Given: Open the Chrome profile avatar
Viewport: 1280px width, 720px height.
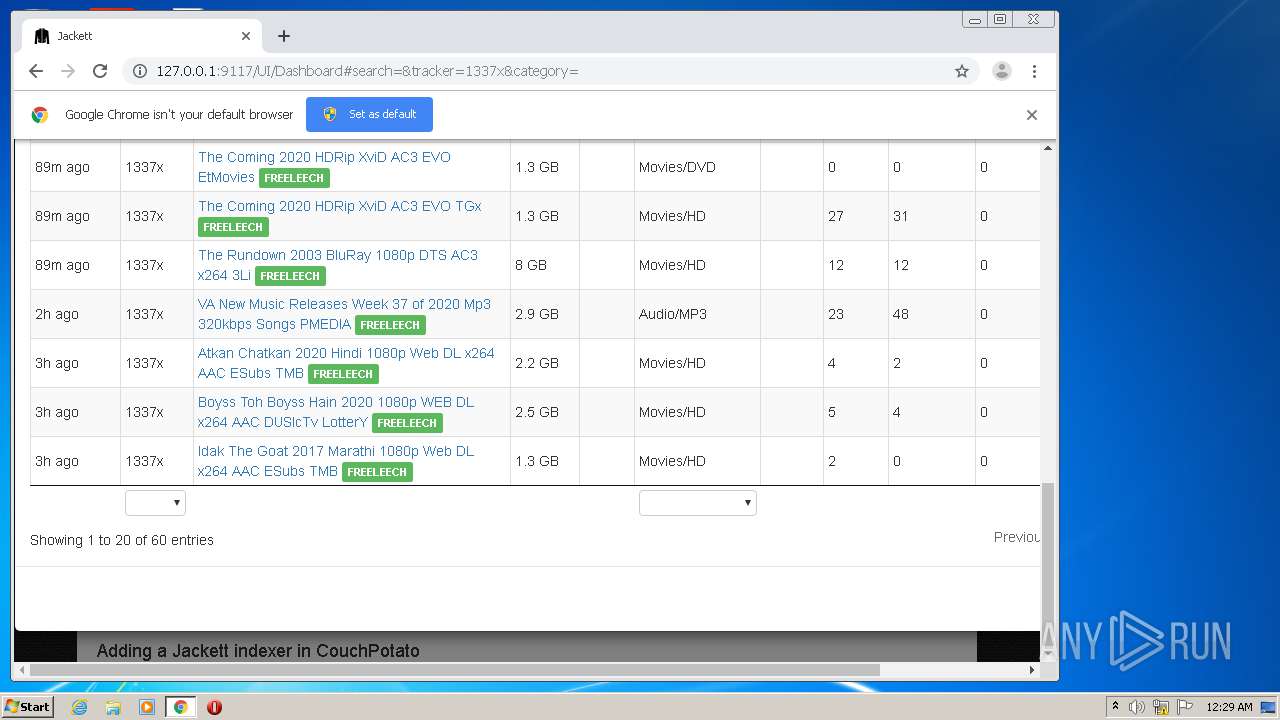Looking at the screenshot, I should [1001, 71].
